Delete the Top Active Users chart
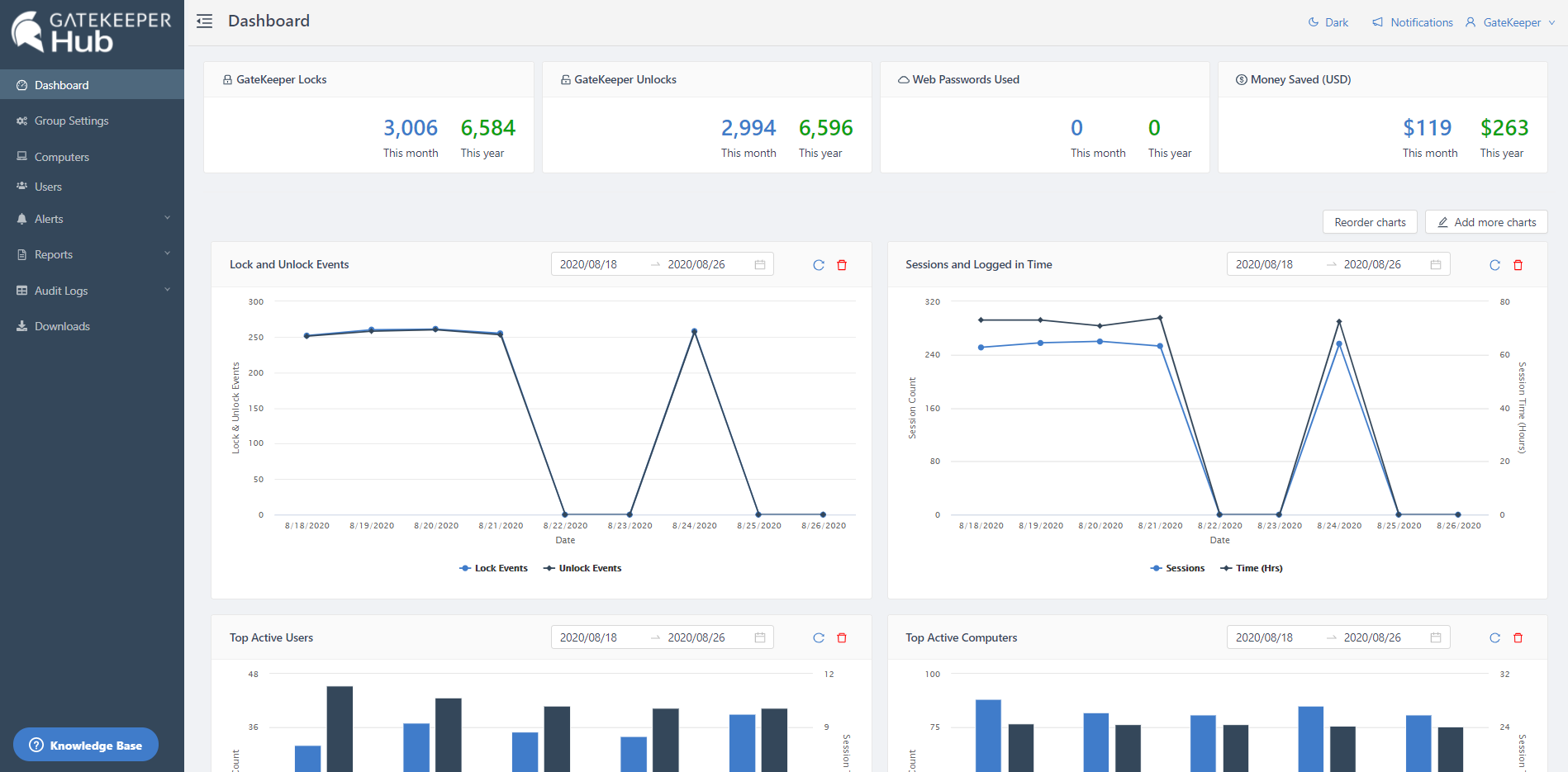 842,637
